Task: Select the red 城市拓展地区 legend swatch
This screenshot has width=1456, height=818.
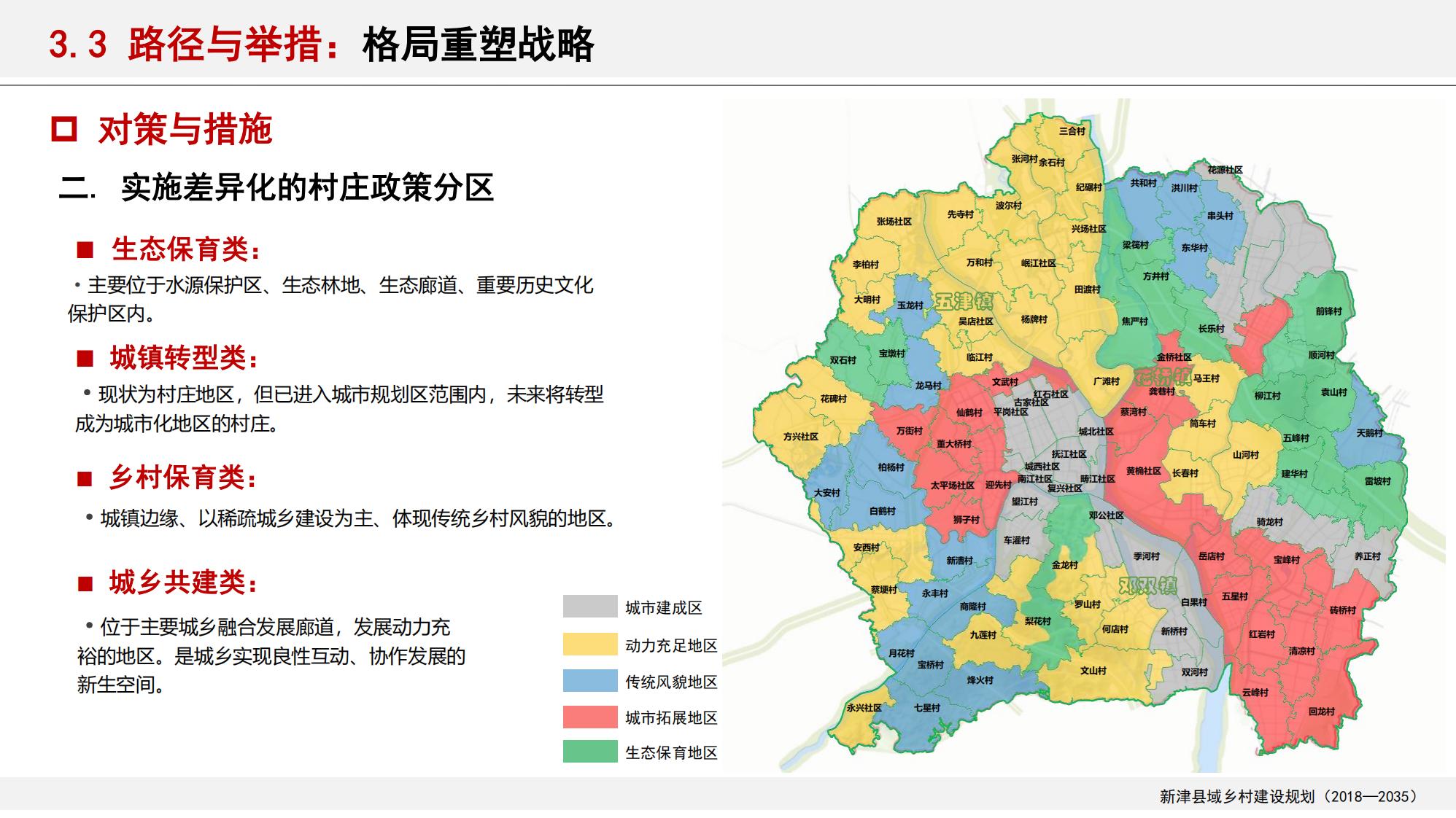Action: pyautogui.click(x=590, y=717)
